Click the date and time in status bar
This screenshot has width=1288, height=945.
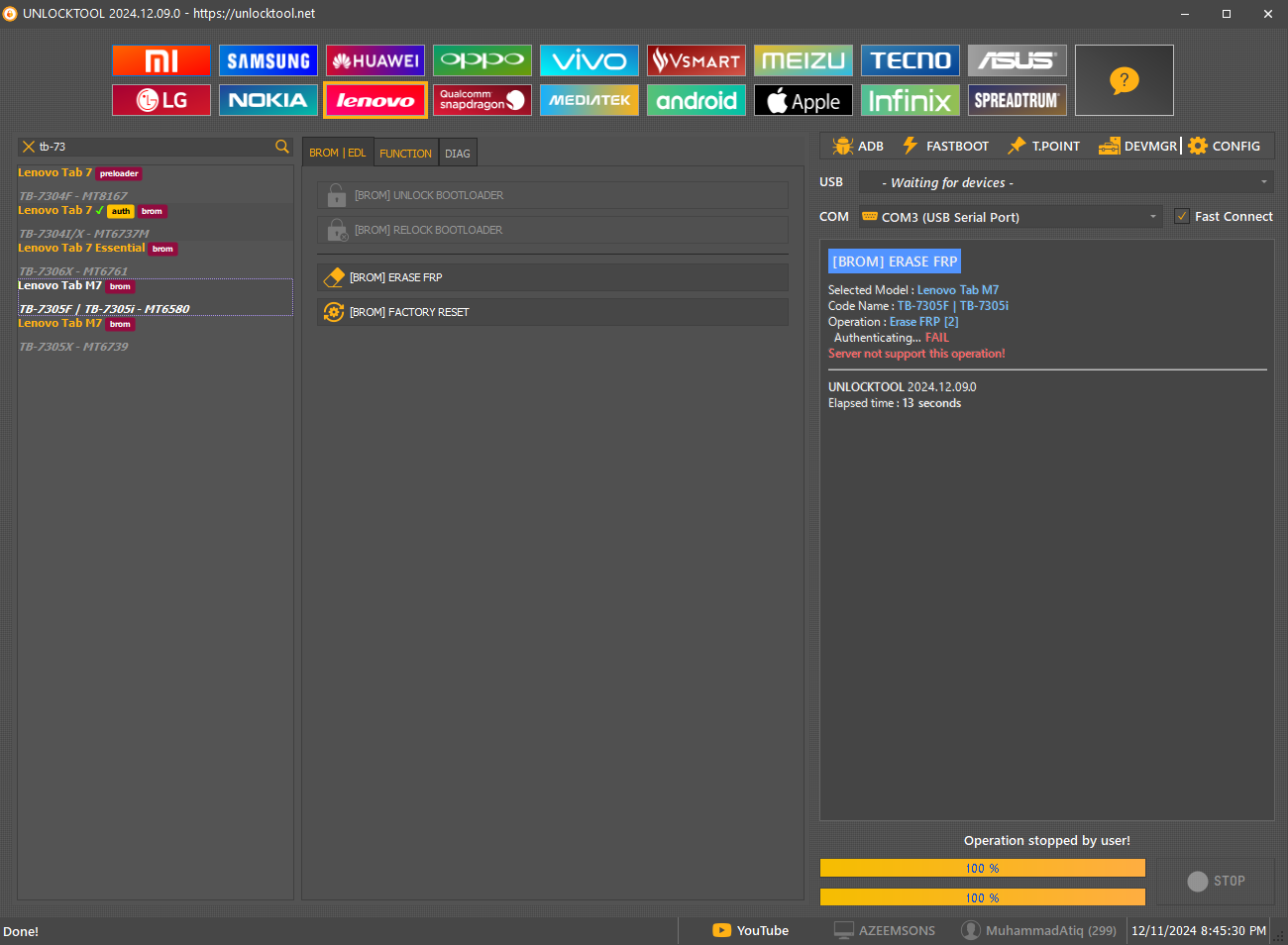(1199, 930)
